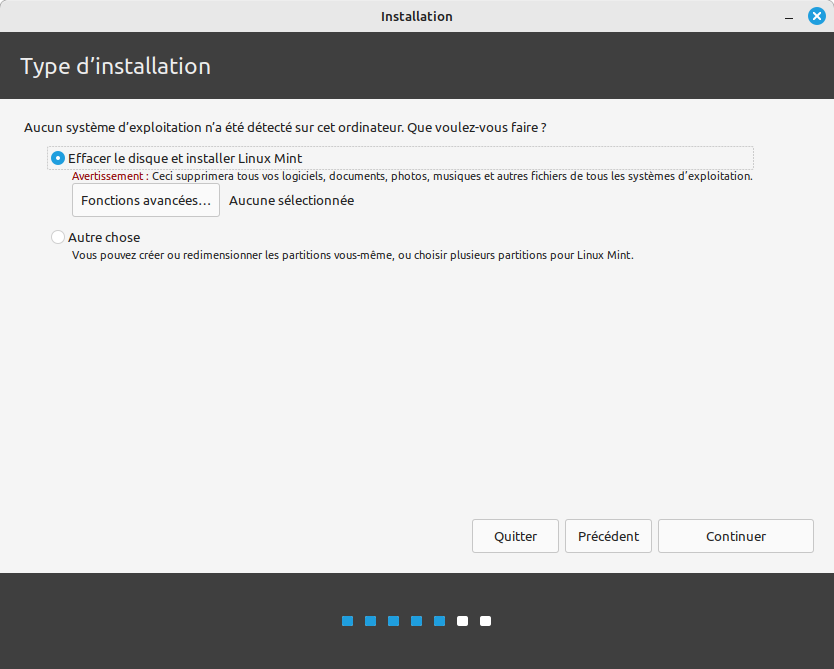Go back with the Précédent button
Screen dimensions: 834x669
(x=608, y=536)
